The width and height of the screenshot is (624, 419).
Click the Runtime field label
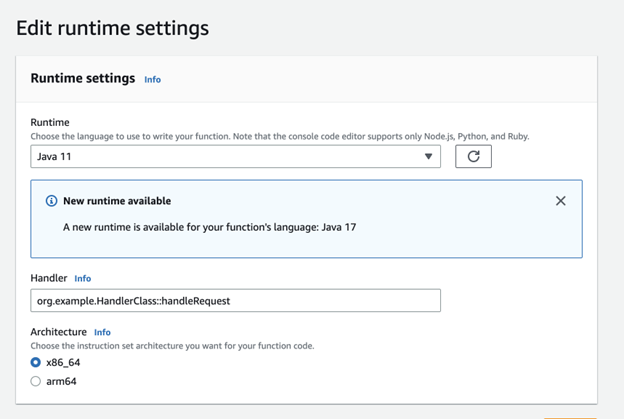pos(50,122)
